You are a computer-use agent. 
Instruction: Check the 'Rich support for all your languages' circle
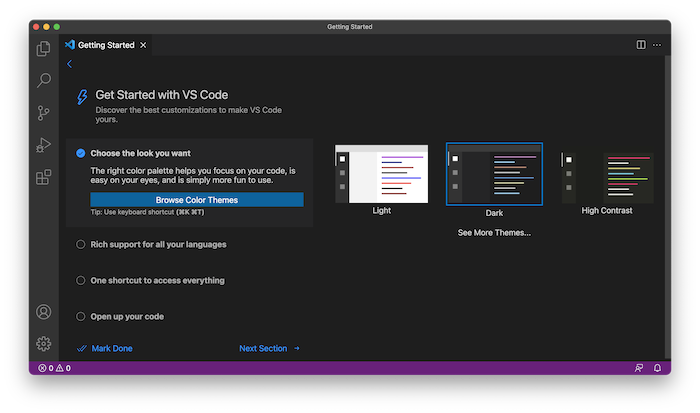point(80,244)
